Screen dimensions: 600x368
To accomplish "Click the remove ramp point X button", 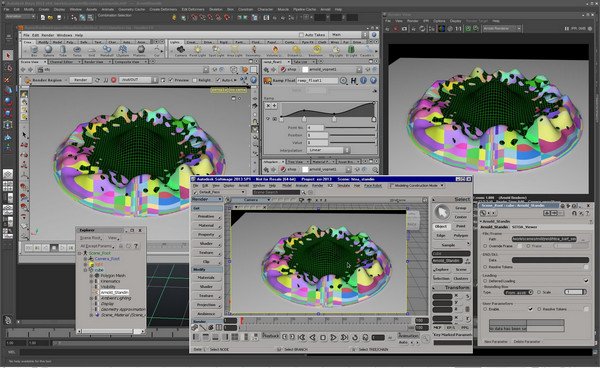I will coord(268,106).
